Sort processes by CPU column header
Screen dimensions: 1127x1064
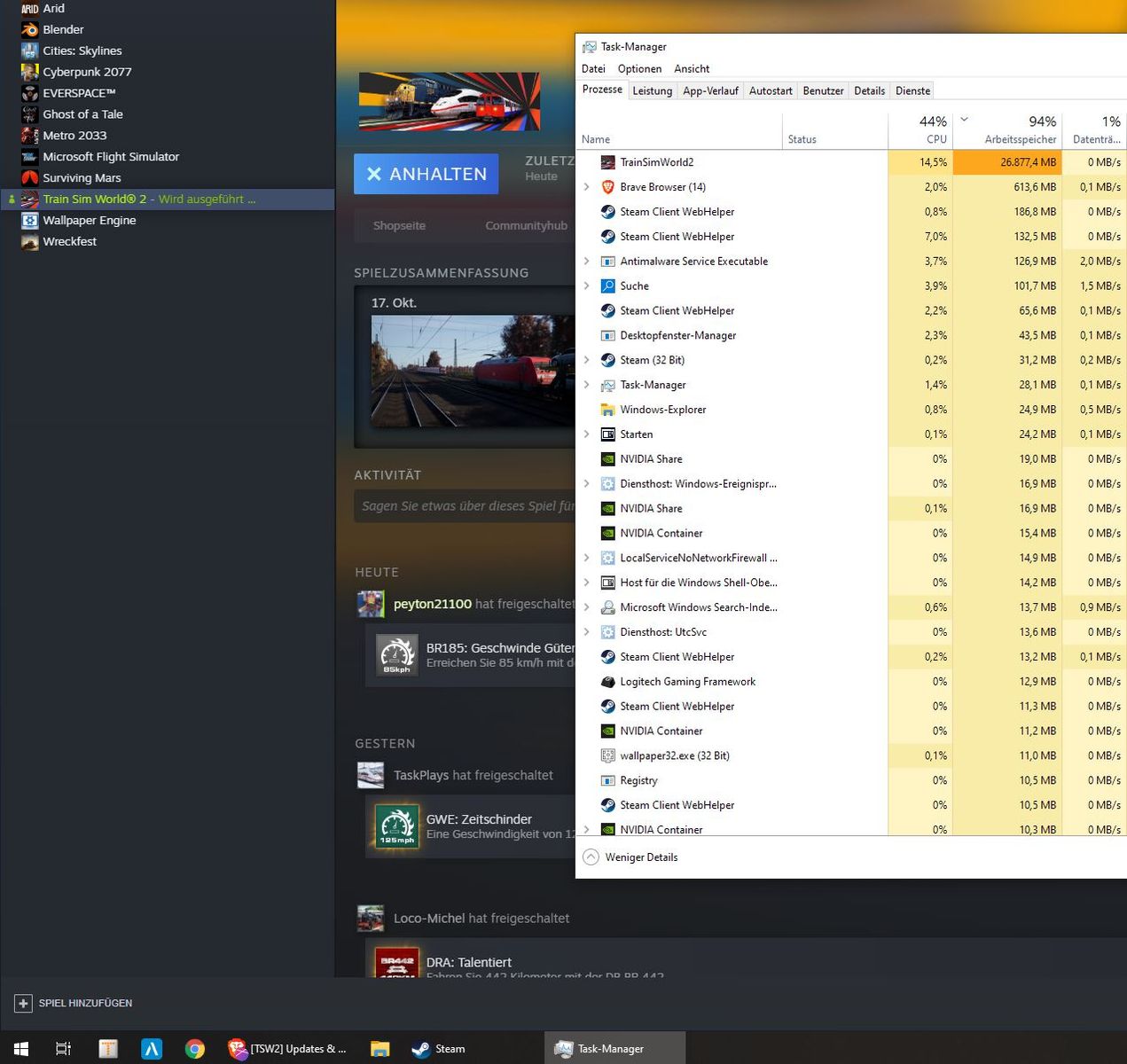(920, 129)
